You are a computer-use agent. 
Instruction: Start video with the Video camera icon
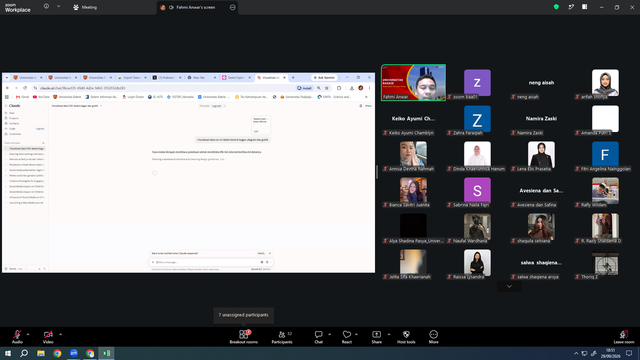48,334
